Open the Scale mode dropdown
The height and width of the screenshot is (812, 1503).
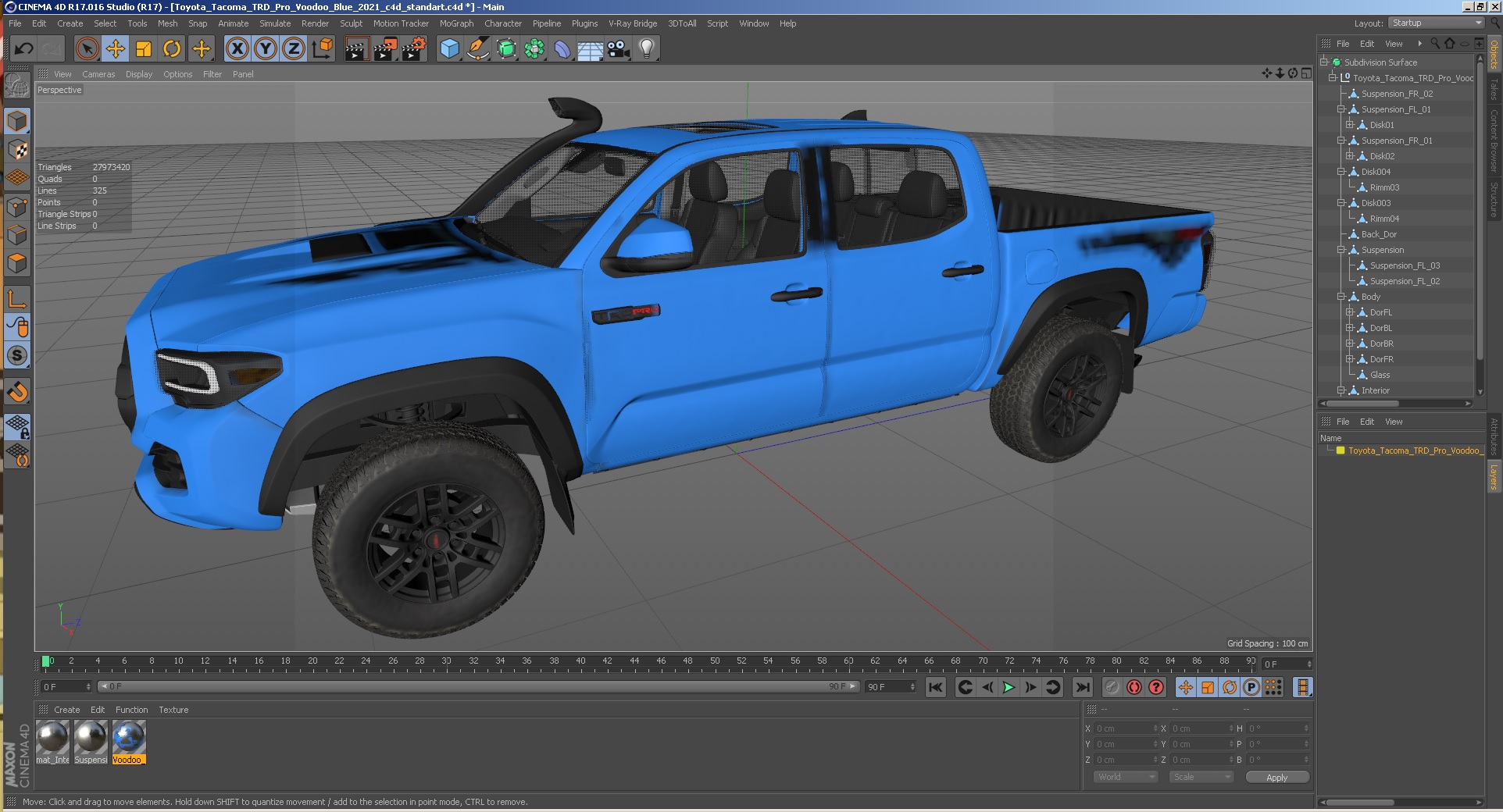[x=1201, y=777]
